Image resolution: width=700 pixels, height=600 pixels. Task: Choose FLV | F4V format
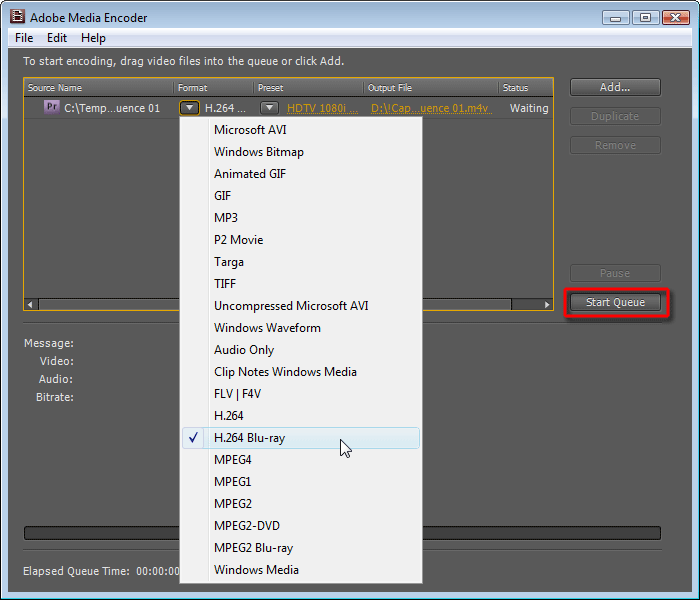pyautogui.click(x=301, y=394)
